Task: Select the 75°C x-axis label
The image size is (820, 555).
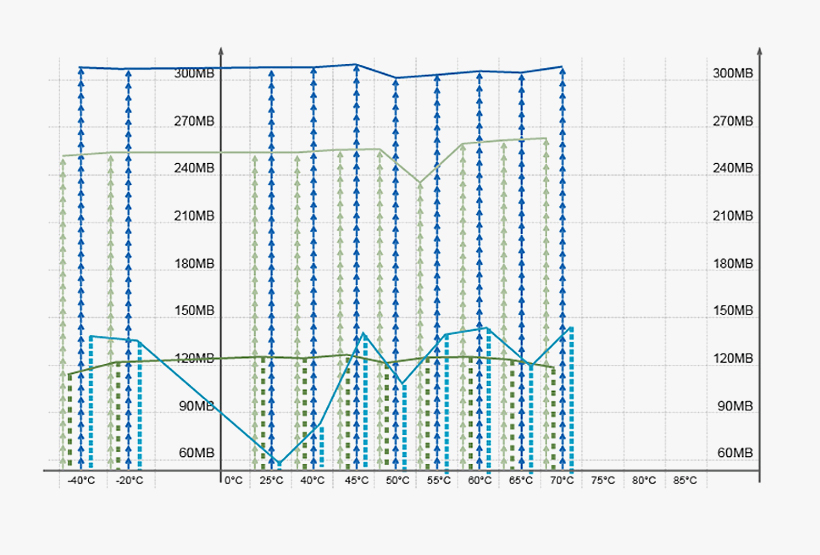Action: pyautogui.click(x=603, y=481)
